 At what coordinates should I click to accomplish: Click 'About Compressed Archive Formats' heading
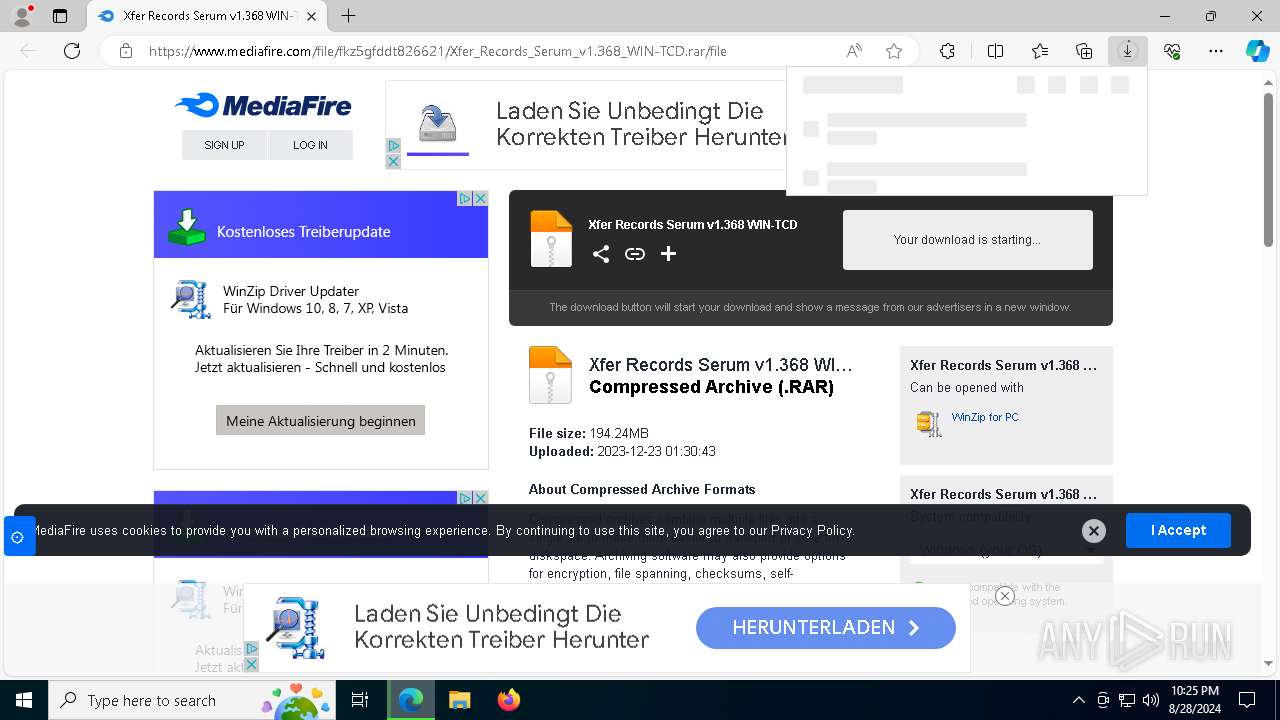[642, 489]
